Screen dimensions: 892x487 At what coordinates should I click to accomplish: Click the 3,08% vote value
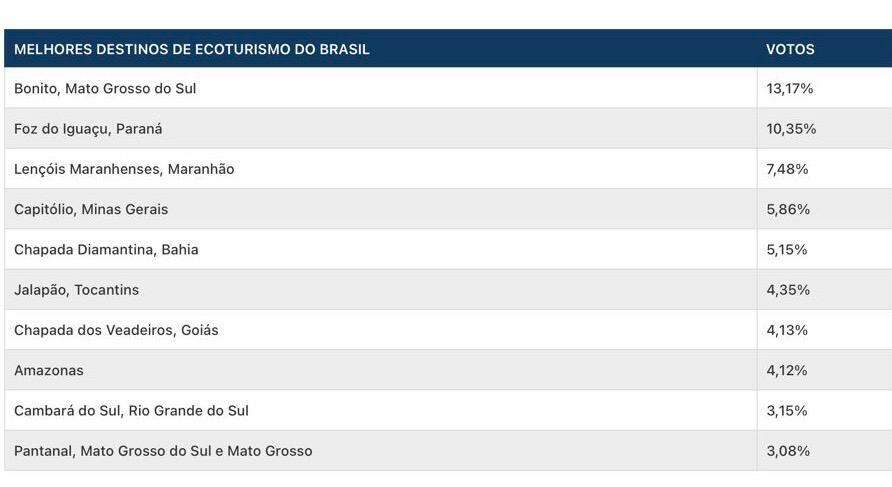pos(788,451)
